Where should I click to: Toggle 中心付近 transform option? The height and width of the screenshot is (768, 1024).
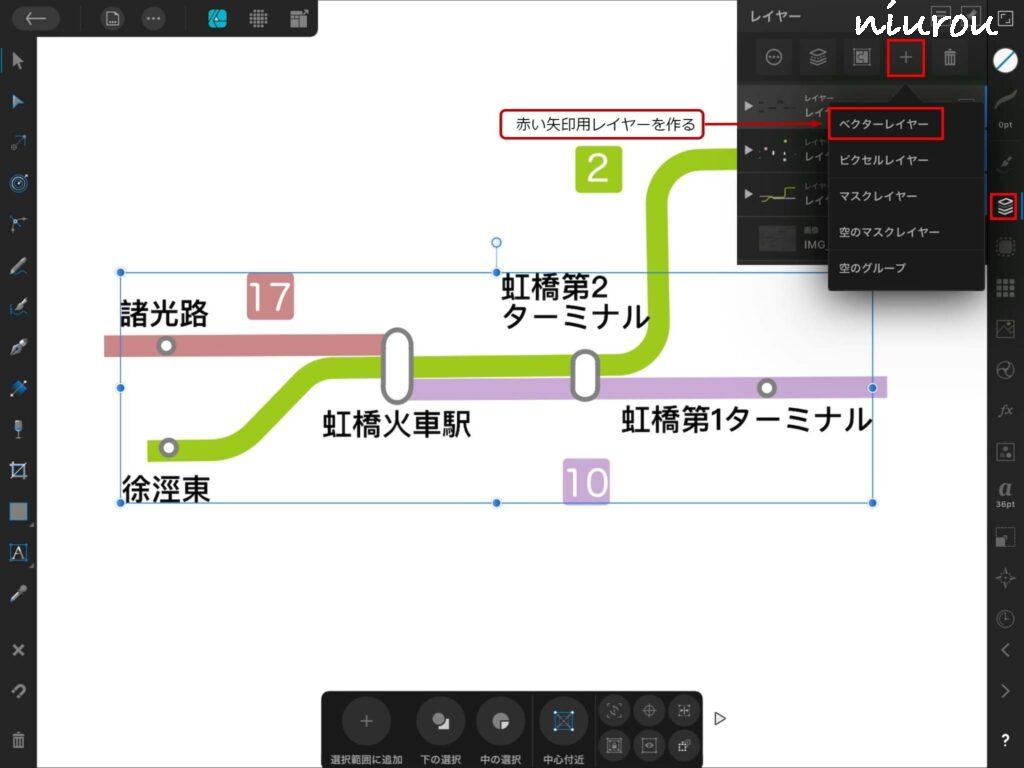pos(563,721)
